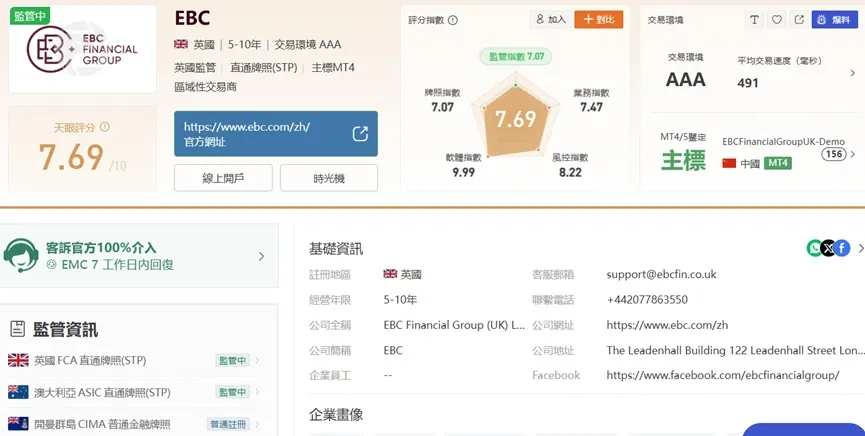865x436 pixels.
Task: Click the info icon beside 評分指數
Action: point(453,20)
